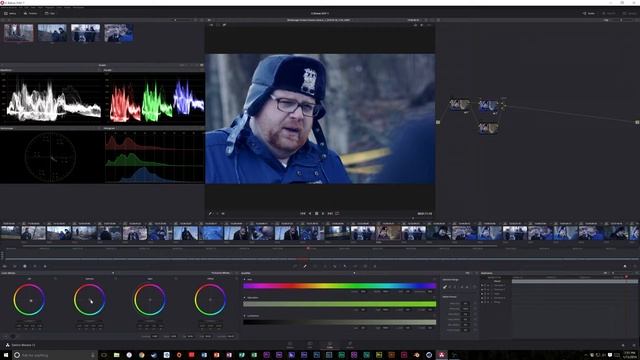Open the RGB Mixer palette icon
The height and width of the screenshot is (360, 640).
tap(35, 266)
